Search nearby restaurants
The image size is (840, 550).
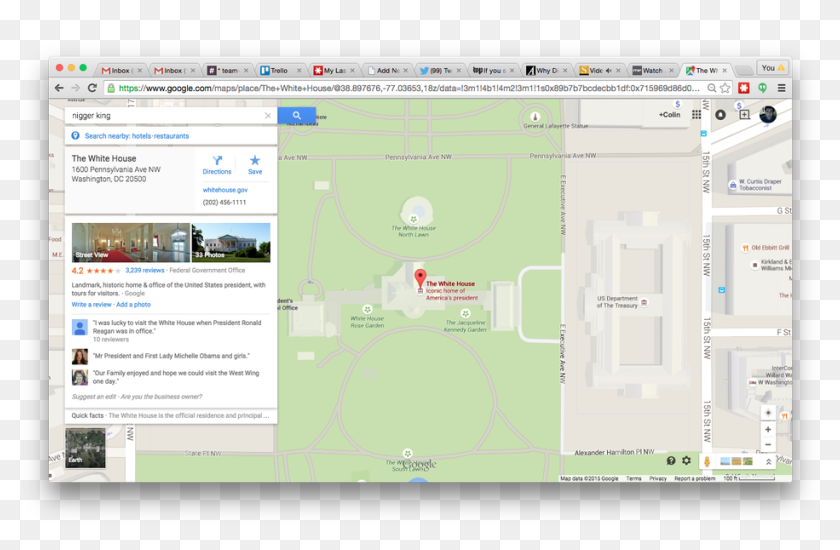pyautogui.click(x=171, y=136)
